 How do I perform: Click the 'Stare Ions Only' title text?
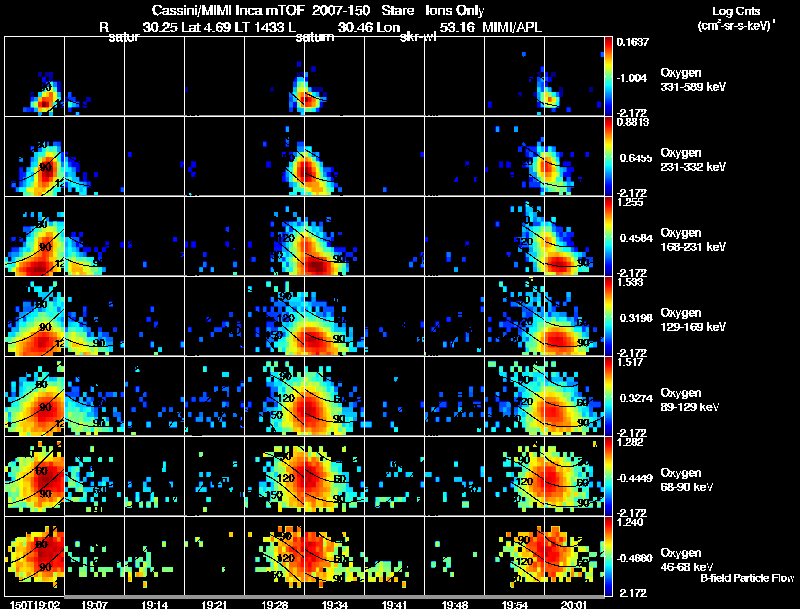(x=433, y=10)
